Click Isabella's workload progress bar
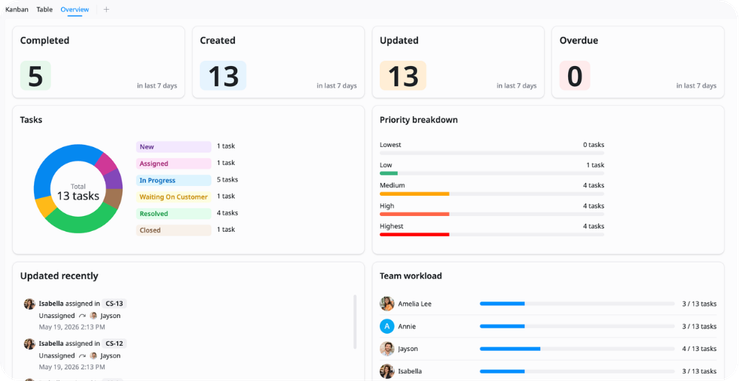Image resolution: width=740 pixels, height=381 pixels. pos(577,371)
